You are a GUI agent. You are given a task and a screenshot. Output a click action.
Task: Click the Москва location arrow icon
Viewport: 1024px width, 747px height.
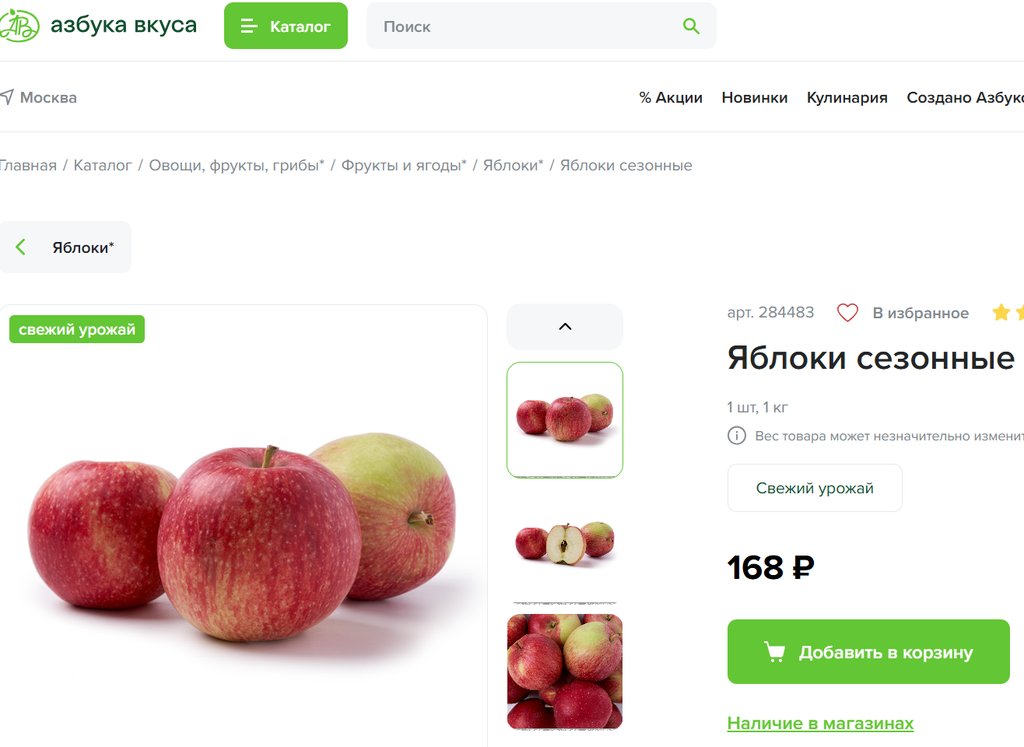(x=7, y=97)
